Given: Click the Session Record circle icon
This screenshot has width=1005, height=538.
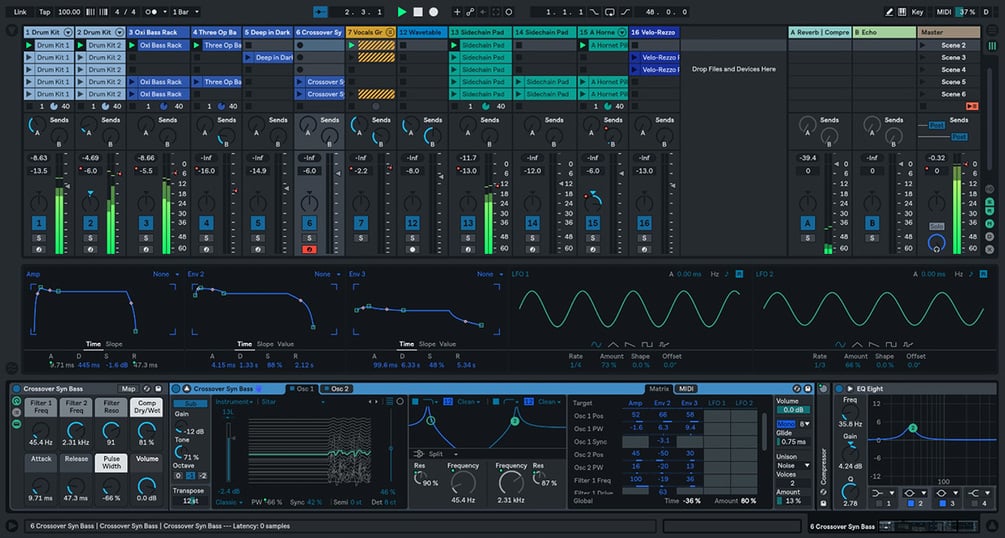Looking at the screenshot, I should tap(509, 12).
